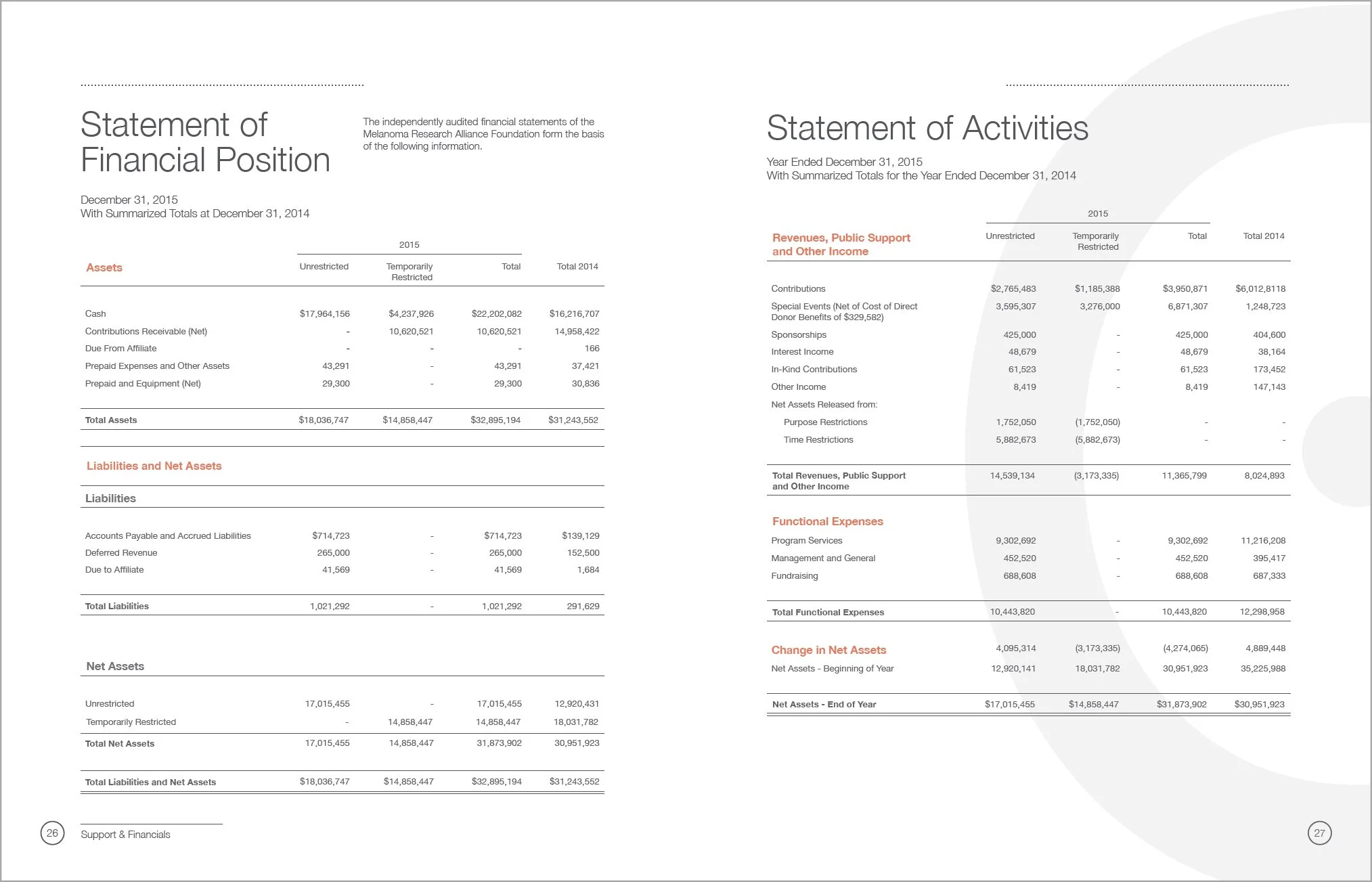Click the Temporarily Restricted column header under Assets

click(410, 271)
